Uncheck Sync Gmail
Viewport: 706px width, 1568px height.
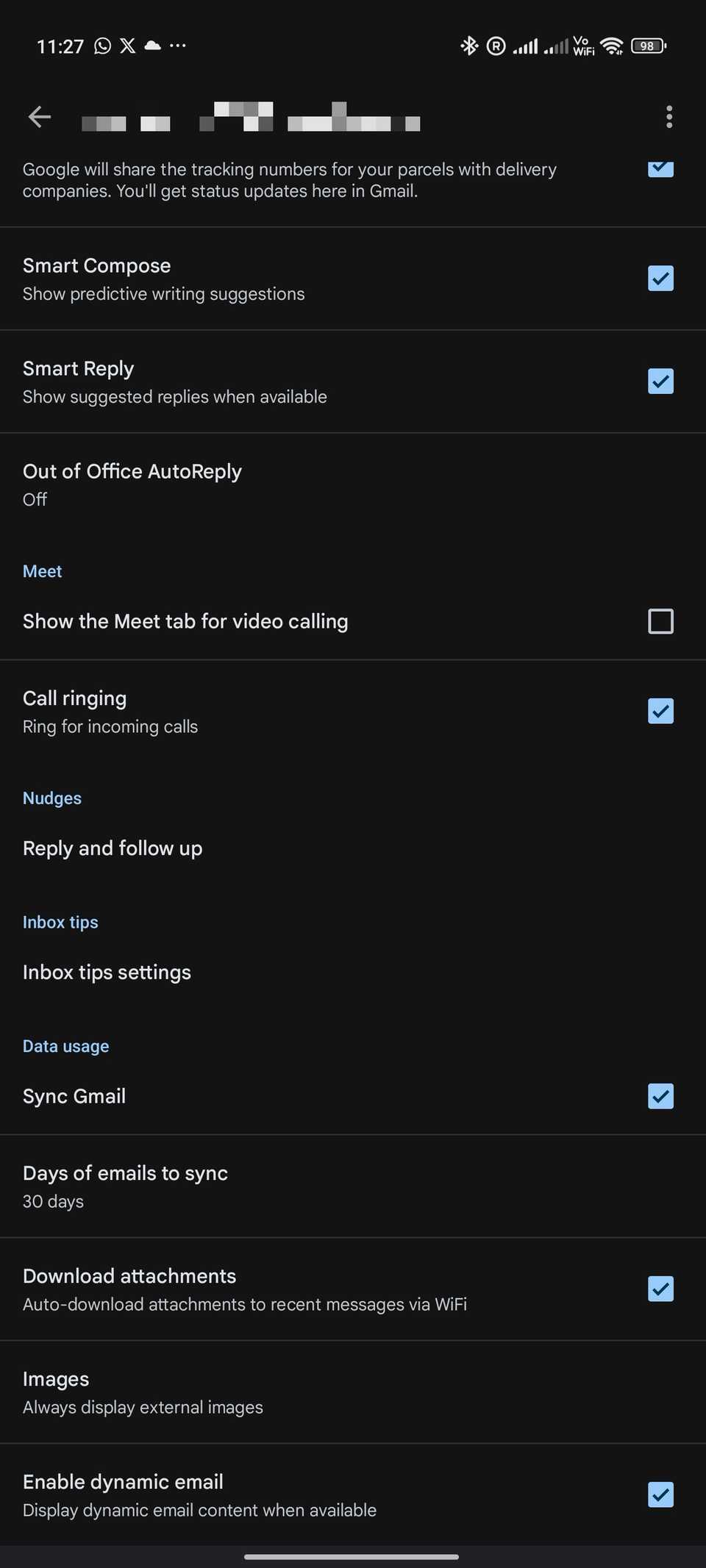(660, 1096)
